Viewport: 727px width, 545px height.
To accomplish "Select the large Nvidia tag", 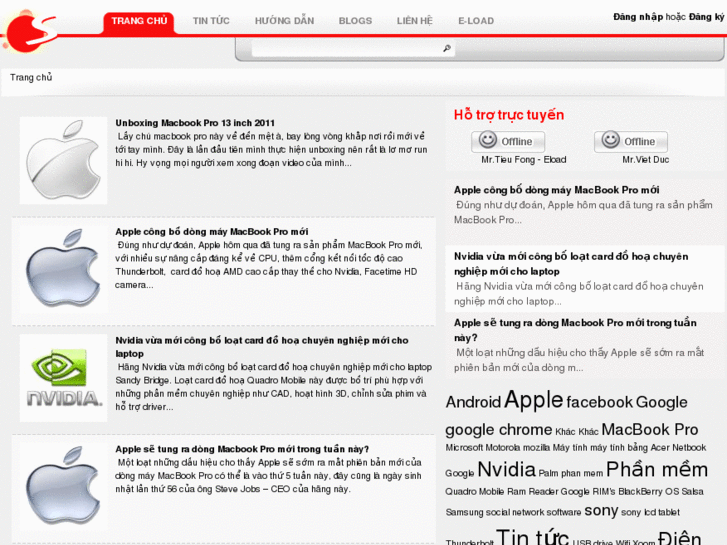I will click(x=506, y=469).
